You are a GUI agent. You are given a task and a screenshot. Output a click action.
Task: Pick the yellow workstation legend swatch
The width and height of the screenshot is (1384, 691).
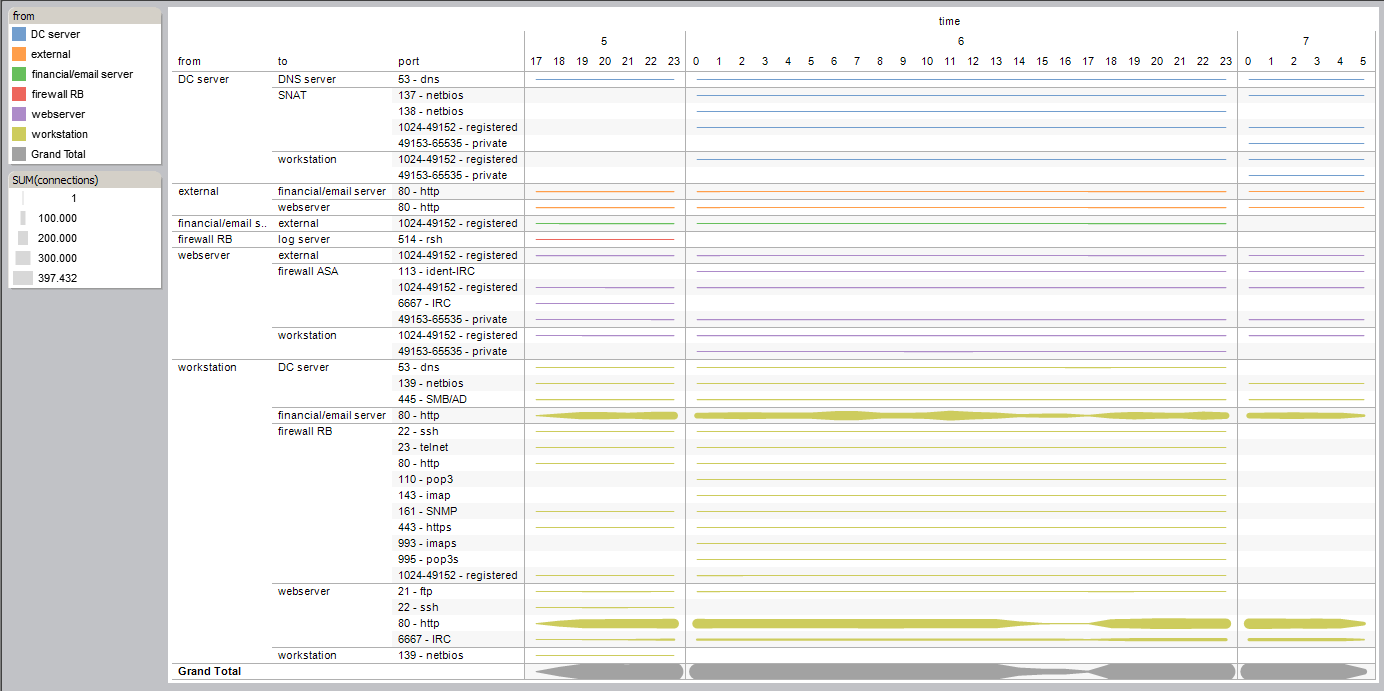point(19,134)
